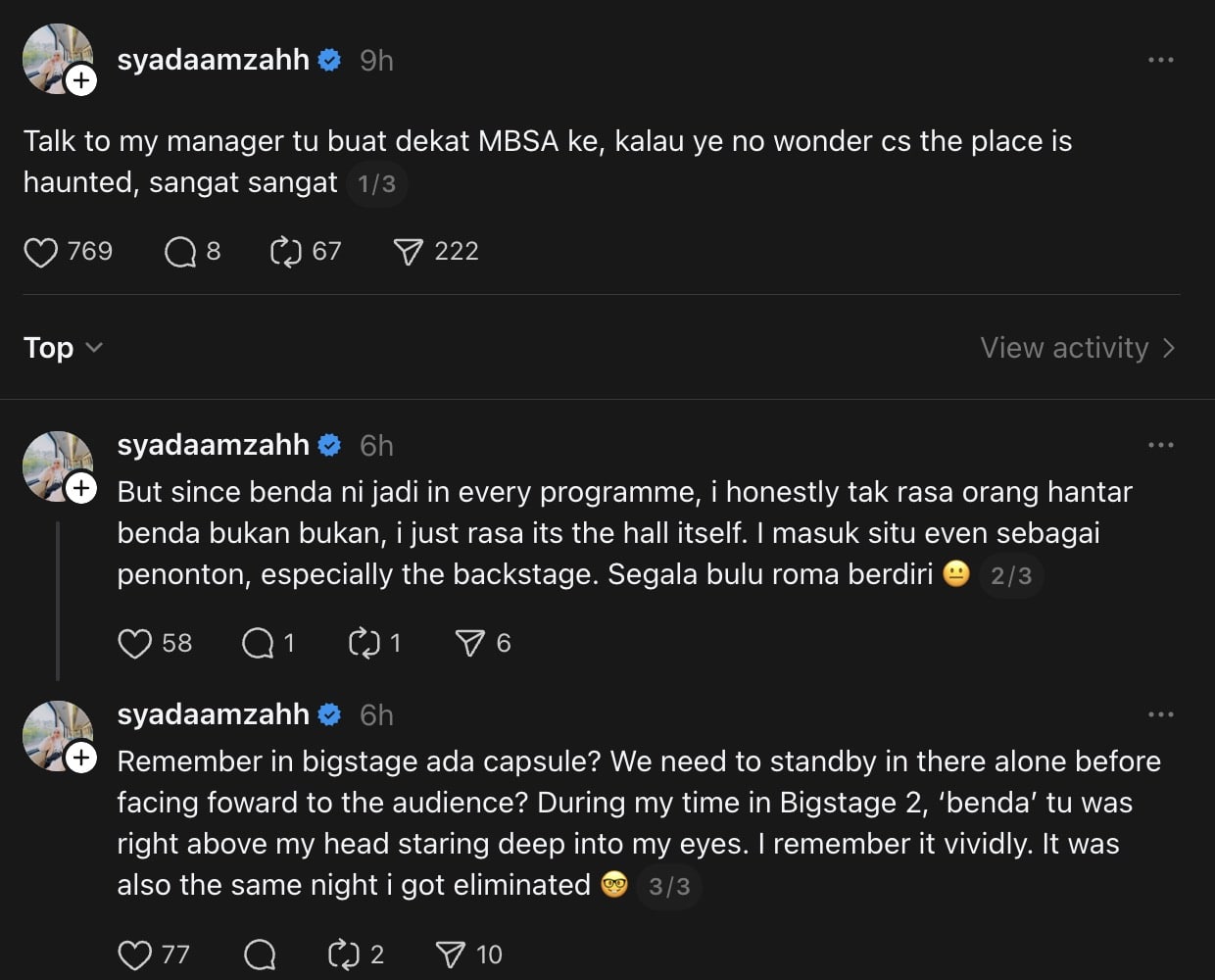
Task: Open View activity
Action: pos(1077,348)
